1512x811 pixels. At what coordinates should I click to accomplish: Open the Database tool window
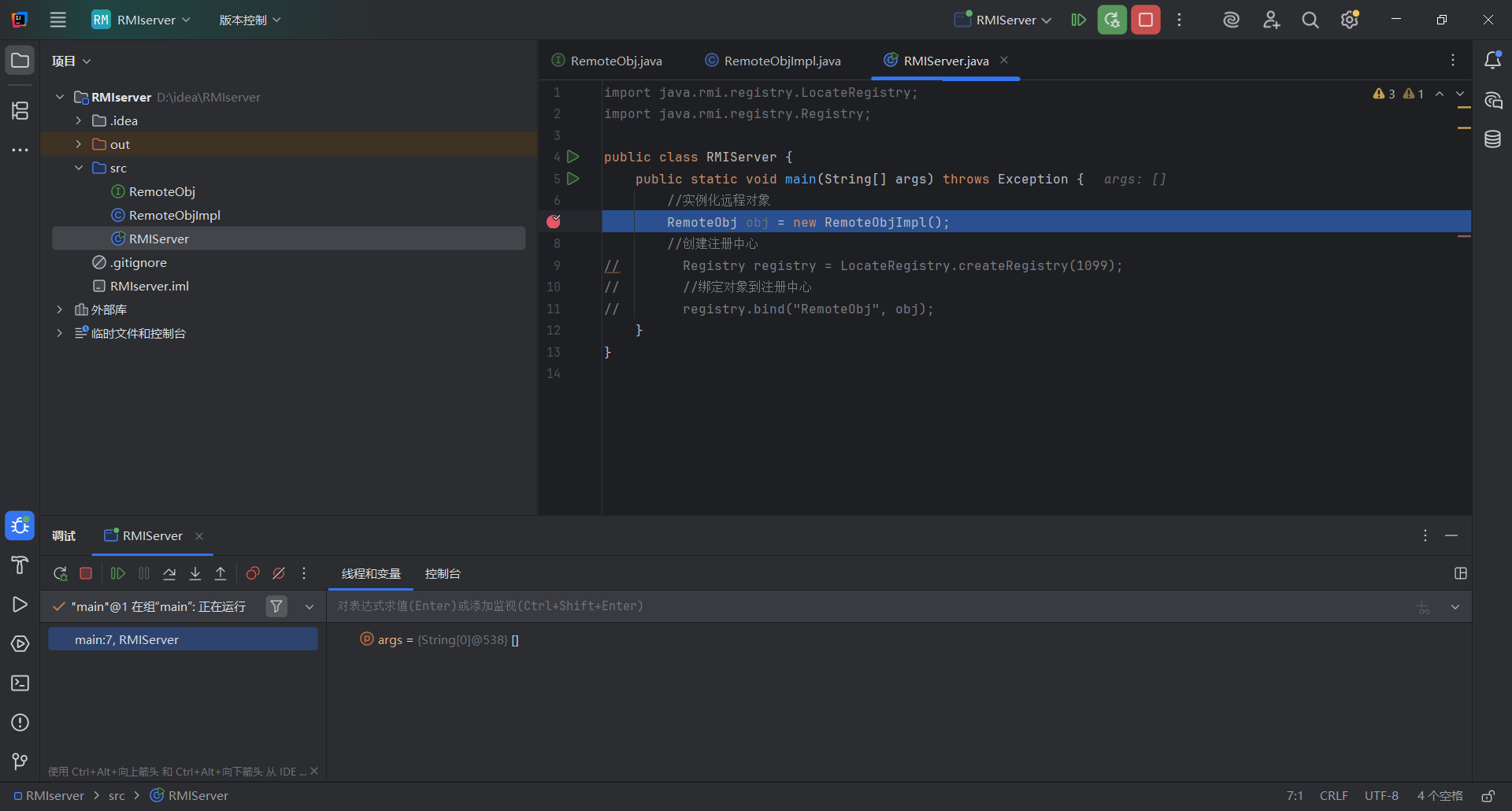[x=1492, y=140]
